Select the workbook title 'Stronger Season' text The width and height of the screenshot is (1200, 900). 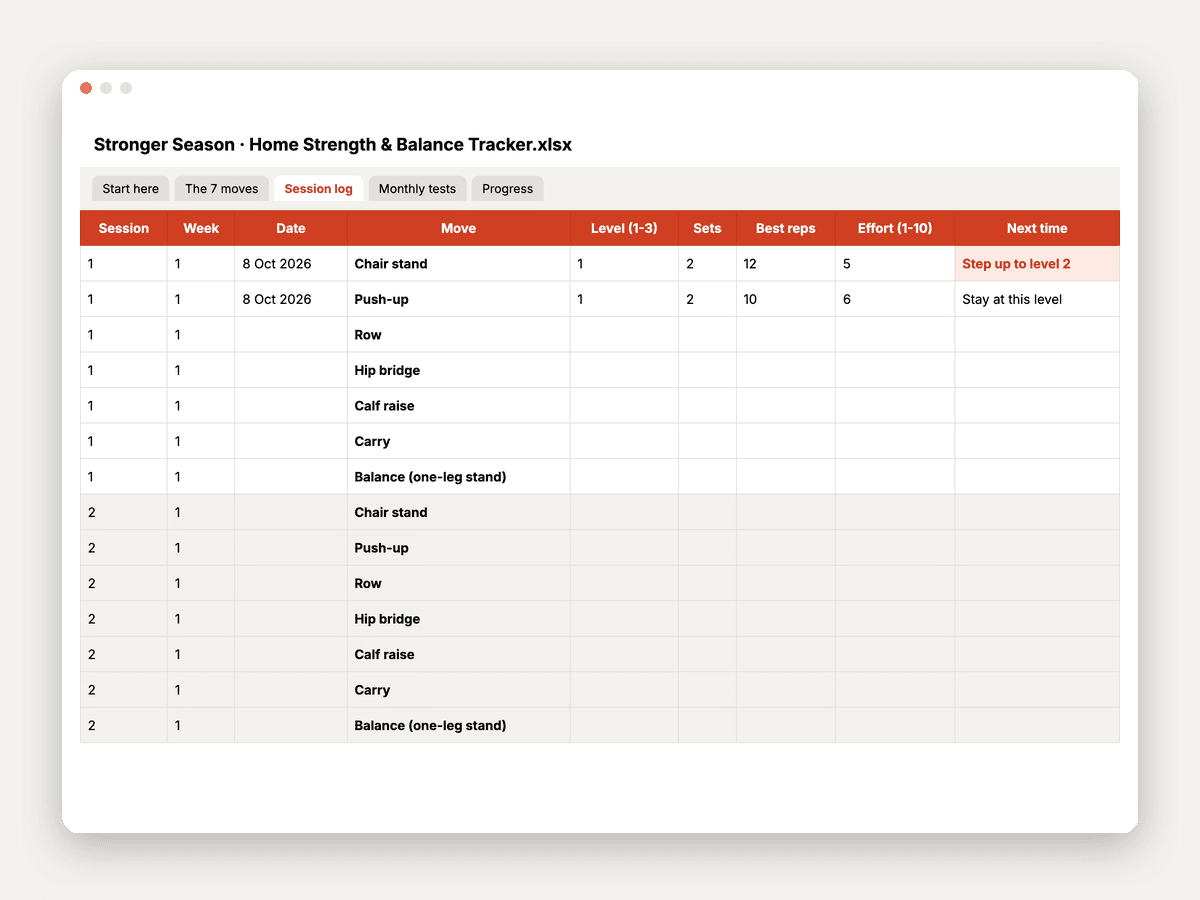click(164, 145)
